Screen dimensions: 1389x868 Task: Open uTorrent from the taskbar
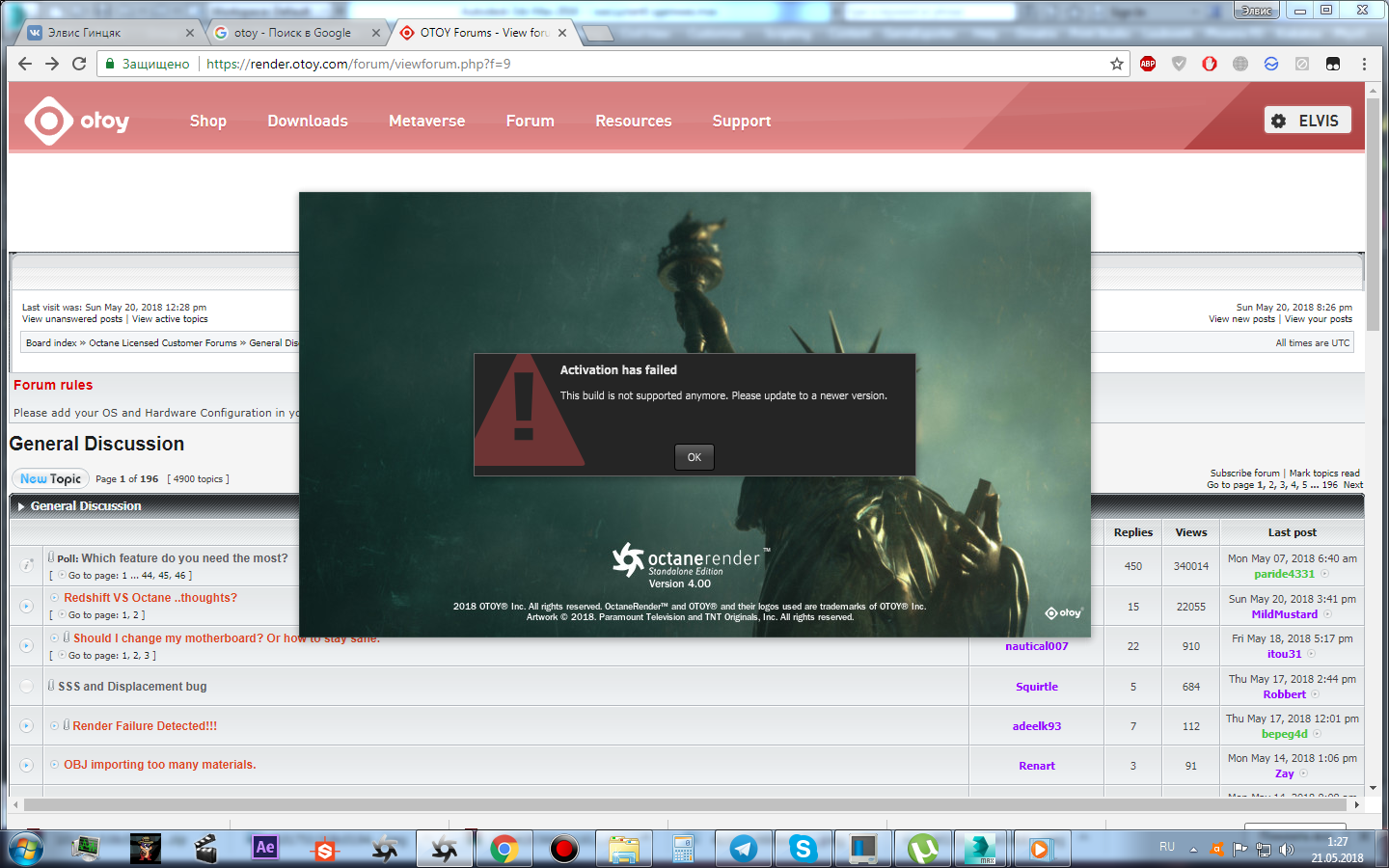[923, 849]
